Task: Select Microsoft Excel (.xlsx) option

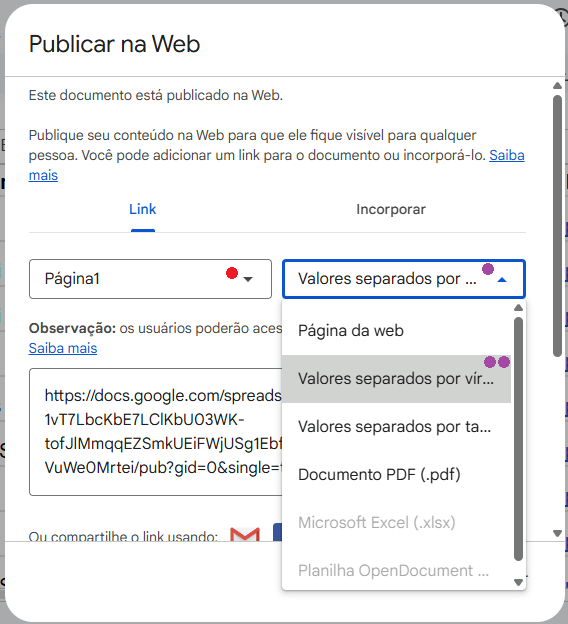Action: tap(396, 523)
